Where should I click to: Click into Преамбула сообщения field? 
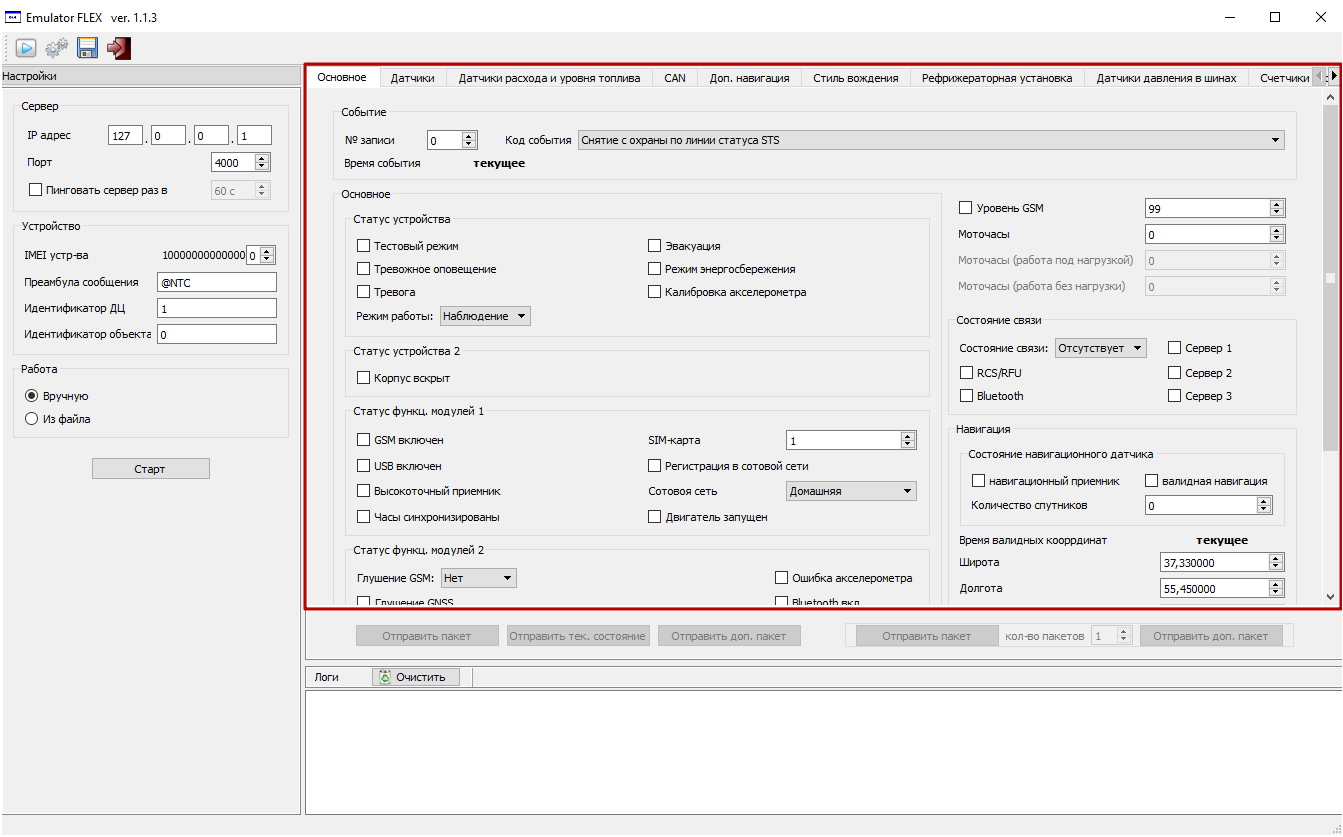(216, 283)
